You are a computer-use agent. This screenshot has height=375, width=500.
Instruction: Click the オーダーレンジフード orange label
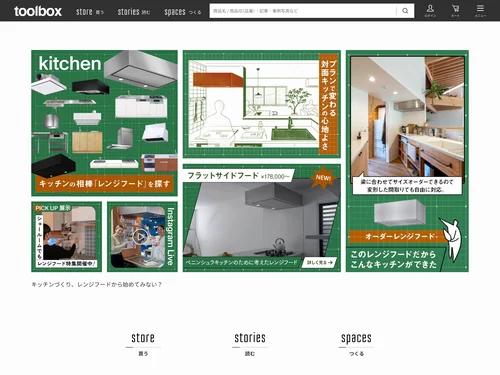pyautogui.click(x=398, y=236)
